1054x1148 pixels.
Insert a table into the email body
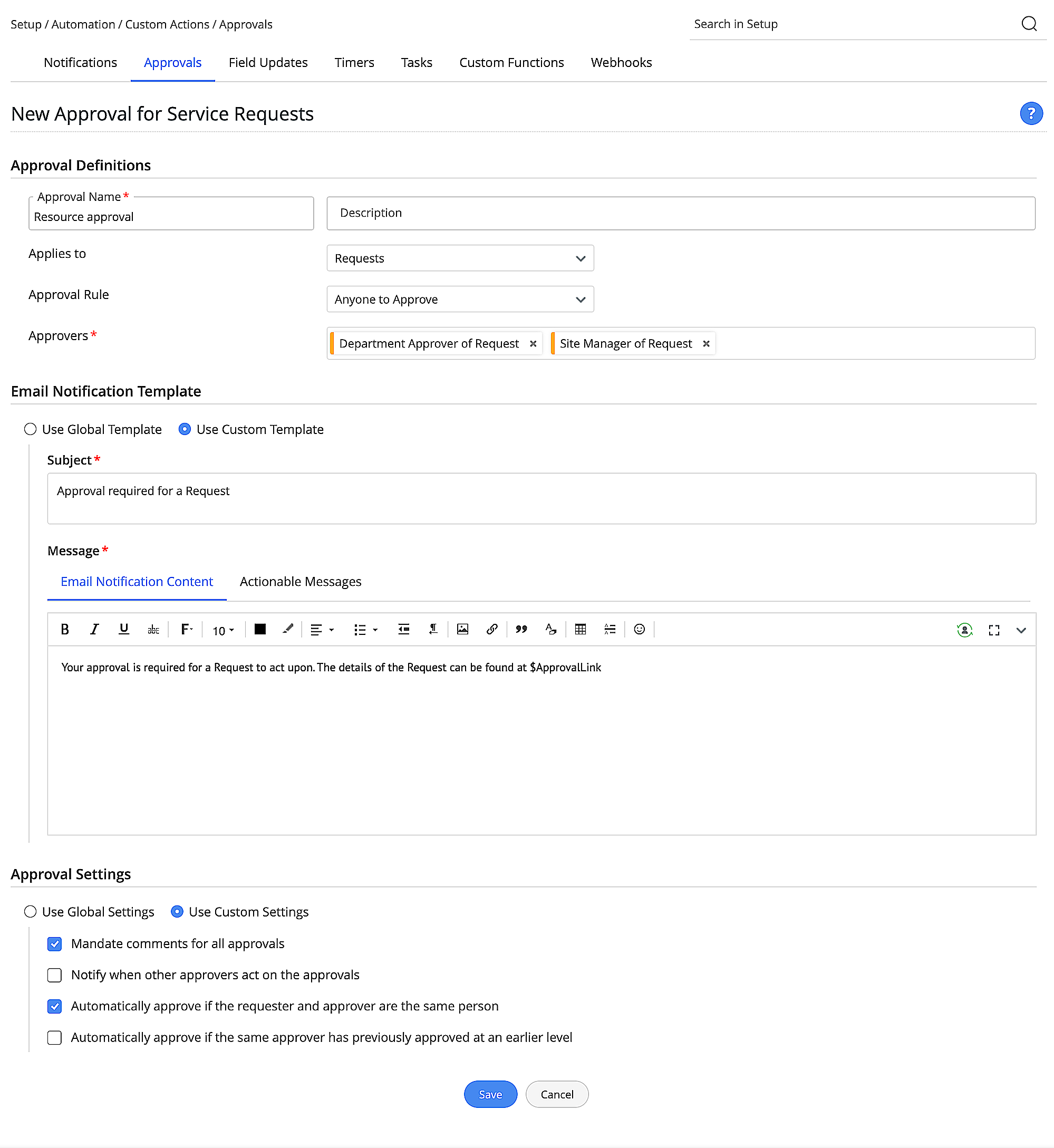[x=580, y=630]
